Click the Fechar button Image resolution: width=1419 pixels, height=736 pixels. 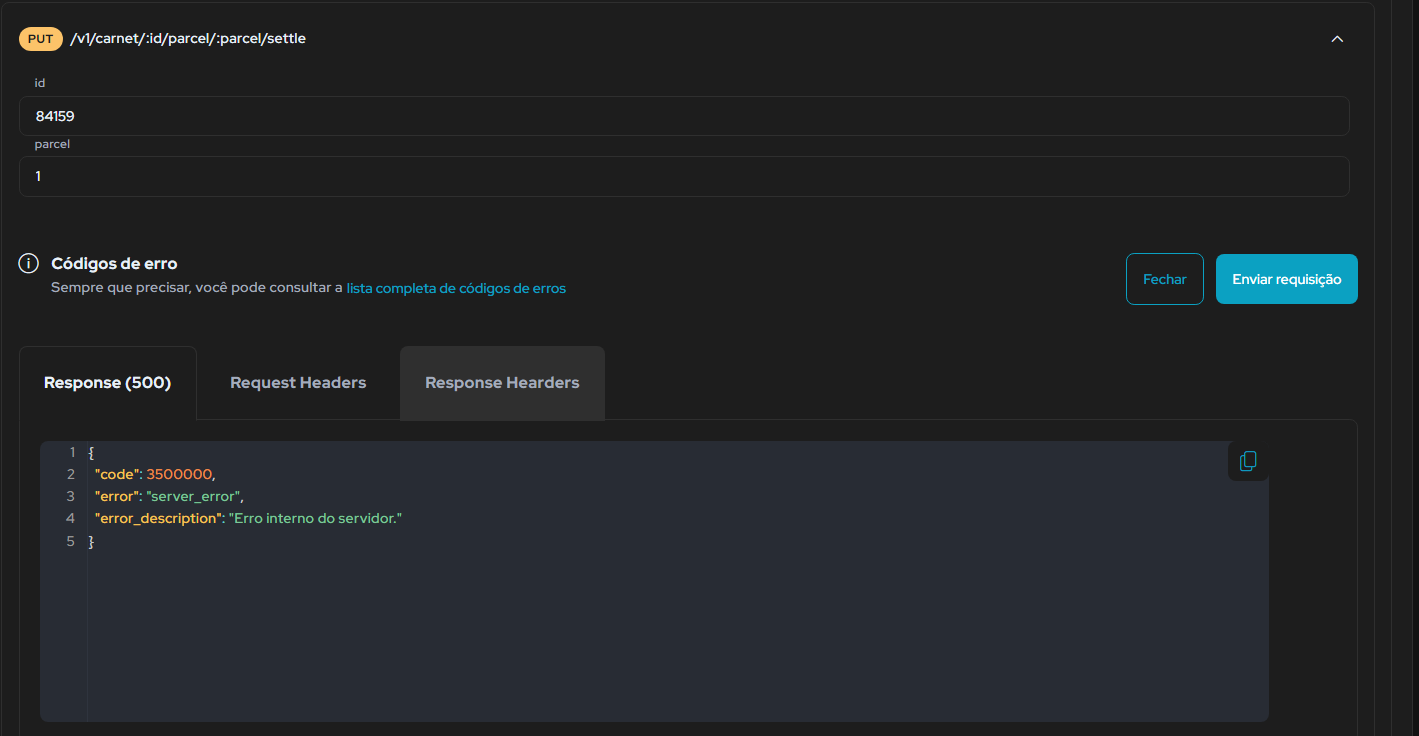click(x=1165, y=279)
